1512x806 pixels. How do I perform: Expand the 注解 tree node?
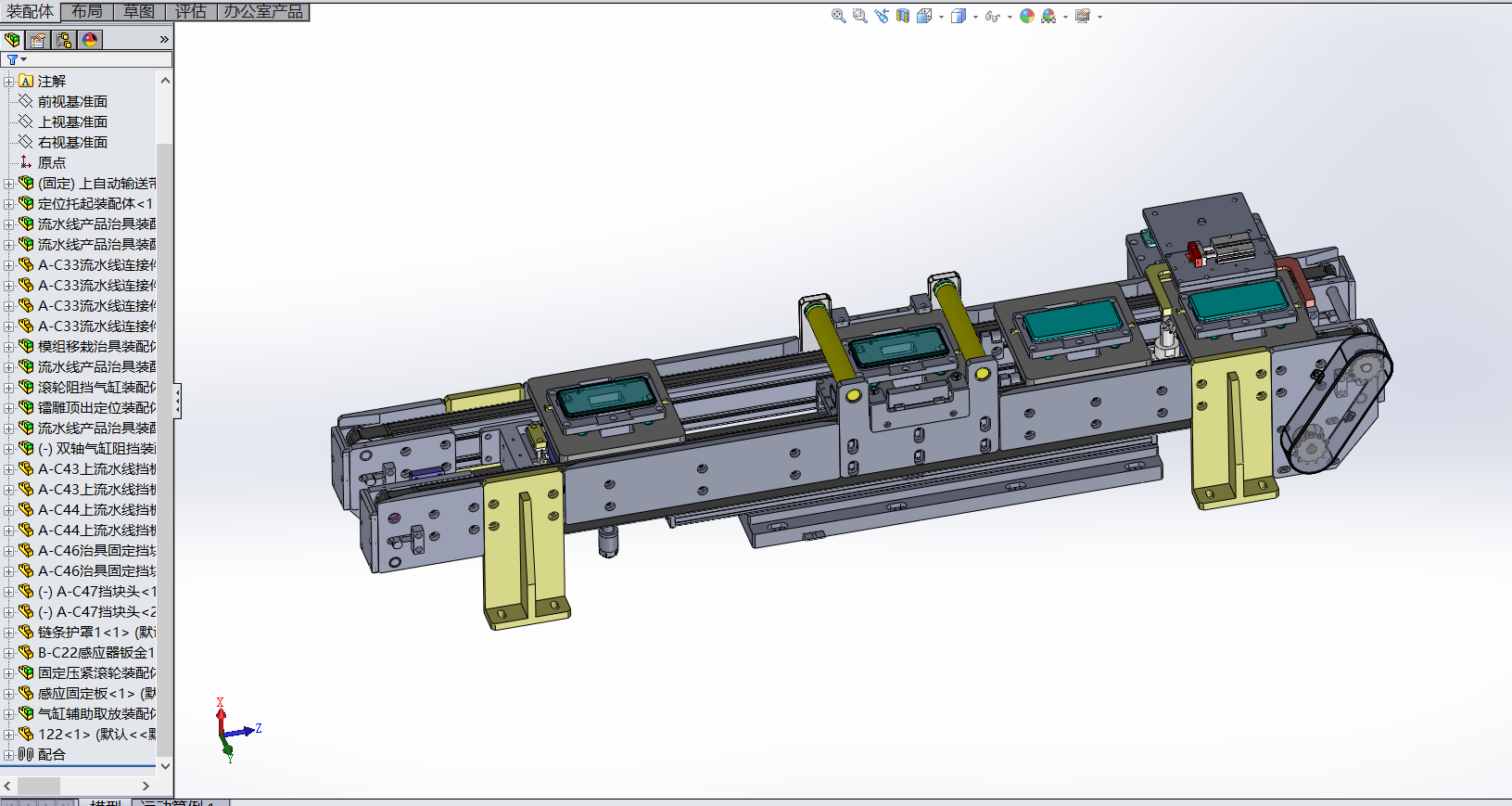(8, 82)
